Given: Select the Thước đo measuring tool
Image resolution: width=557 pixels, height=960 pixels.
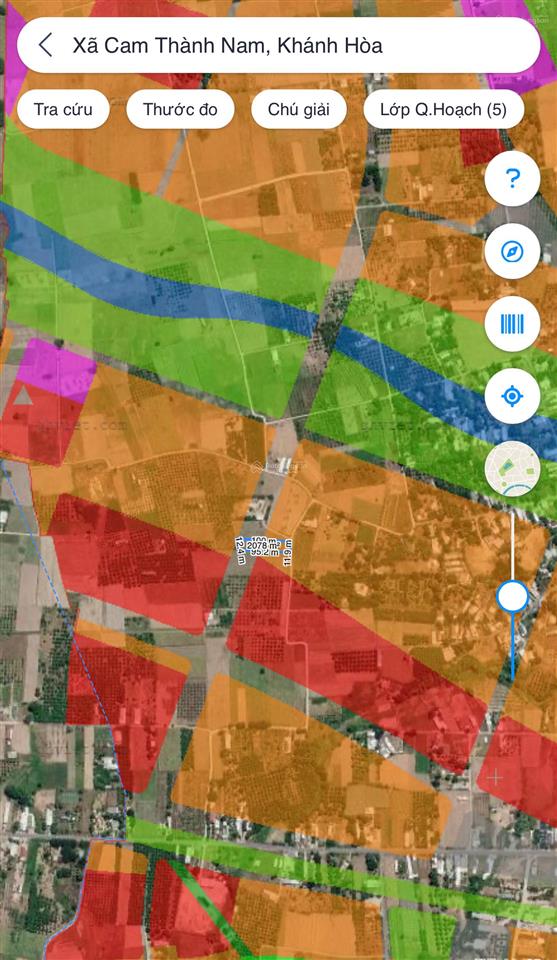Looking at the screenshot, I should point(180,110).
